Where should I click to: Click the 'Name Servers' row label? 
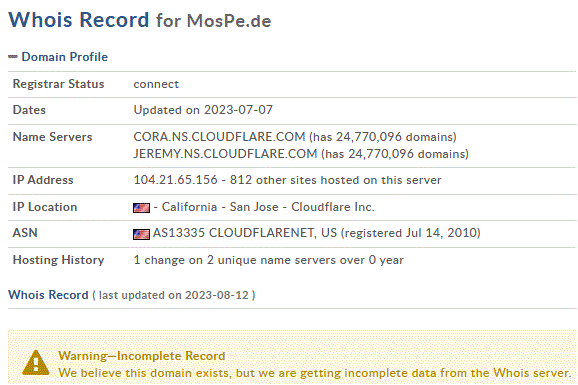pyautogui.click(x=52, y=137)
